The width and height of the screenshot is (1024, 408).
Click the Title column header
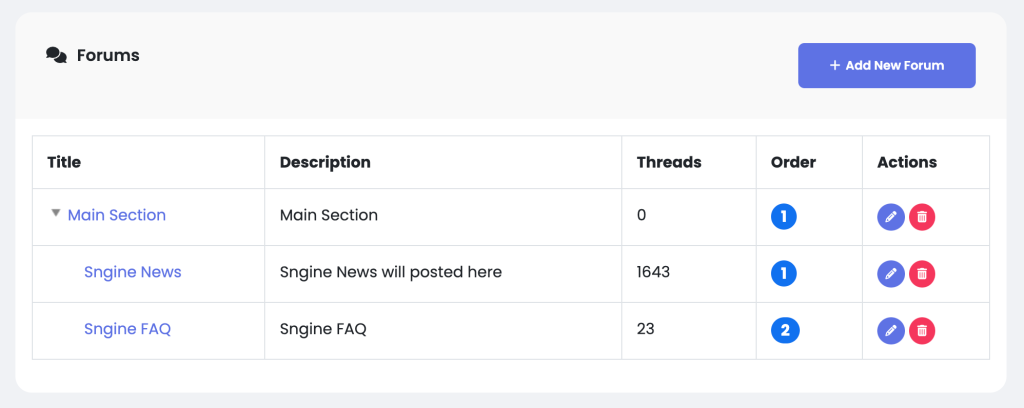tap(64, 162)
